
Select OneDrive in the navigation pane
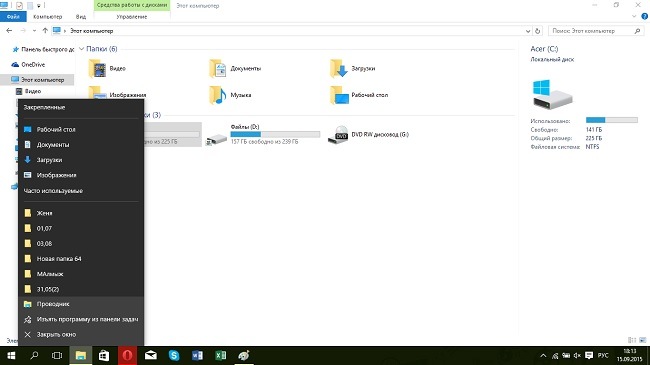click(28, 65)
